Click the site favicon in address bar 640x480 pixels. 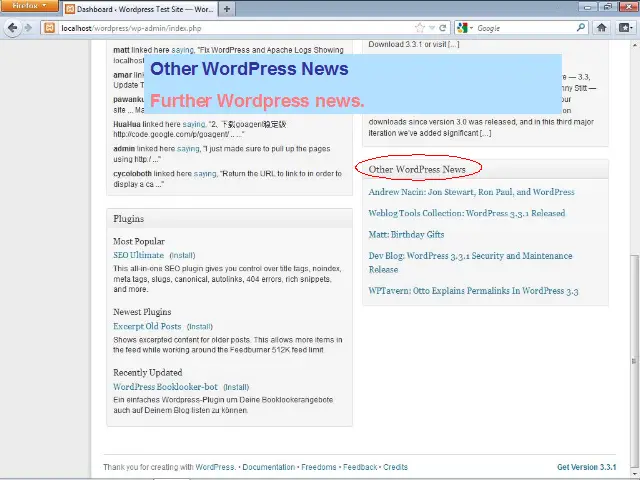click(x=49, y=28)
